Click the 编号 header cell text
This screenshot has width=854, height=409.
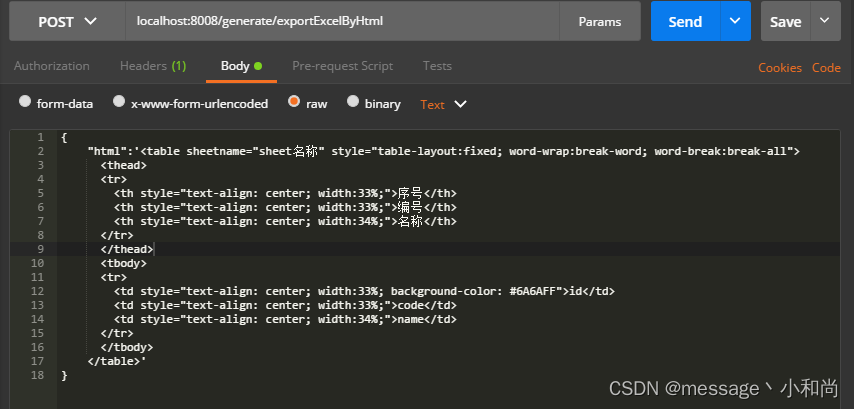pos(411,207)
